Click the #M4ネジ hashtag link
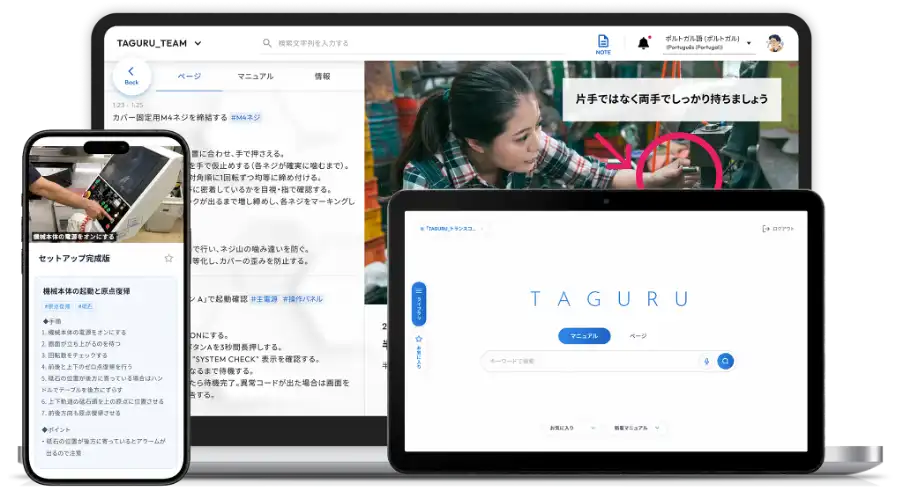 pyautogui.click(x=246, y=118)
